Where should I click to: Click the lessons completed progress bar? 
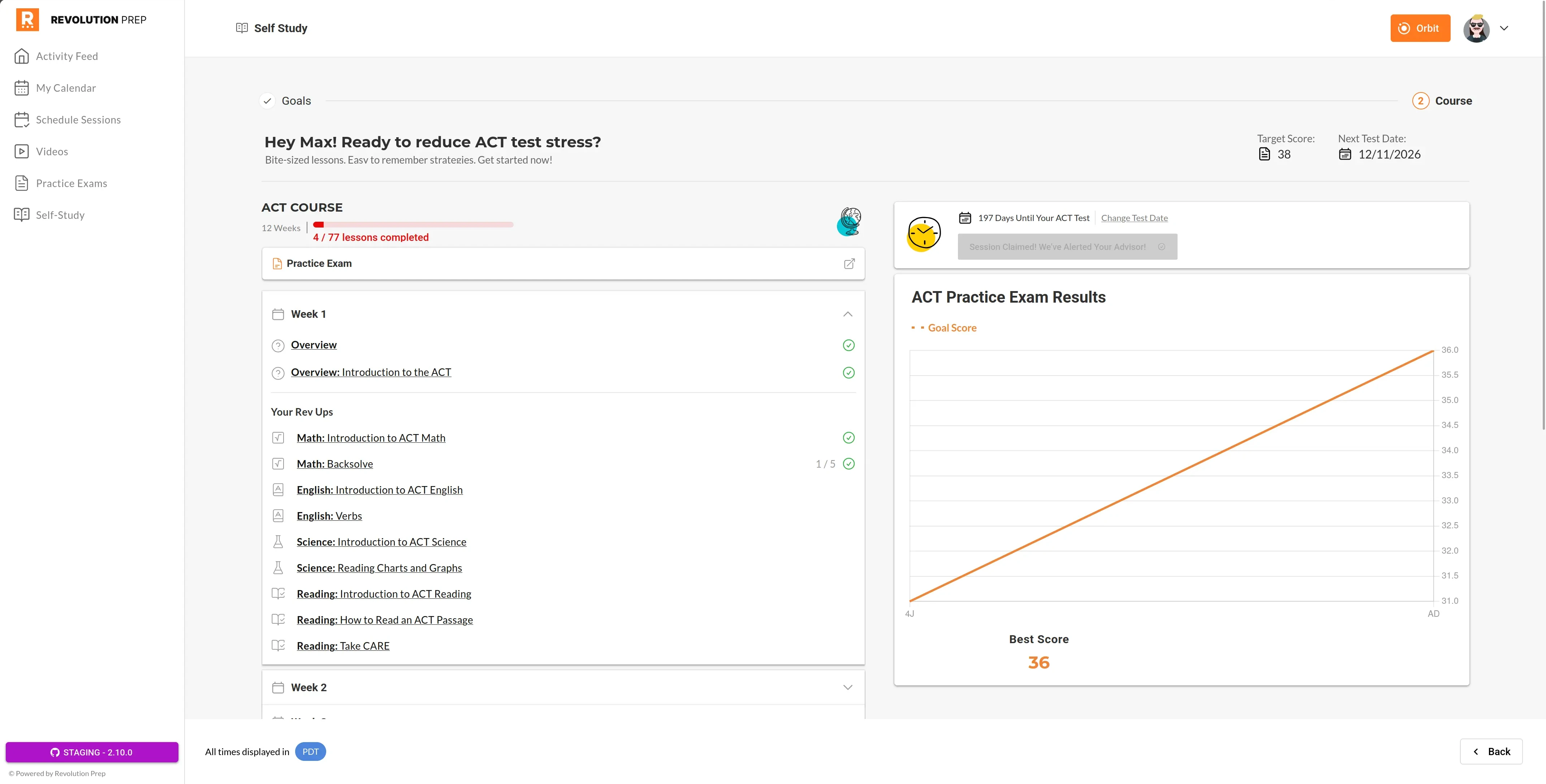pyautogui.click(x=414, y=224)
